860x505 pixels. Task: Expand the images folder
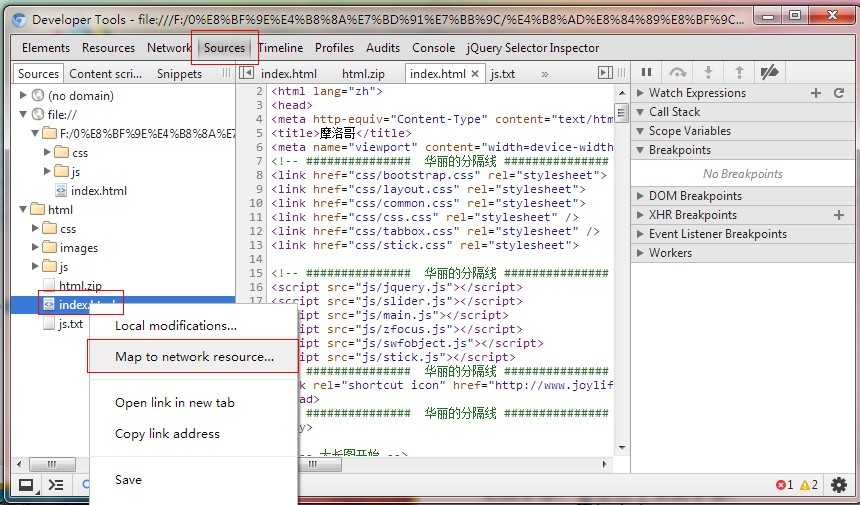(35, 248)
